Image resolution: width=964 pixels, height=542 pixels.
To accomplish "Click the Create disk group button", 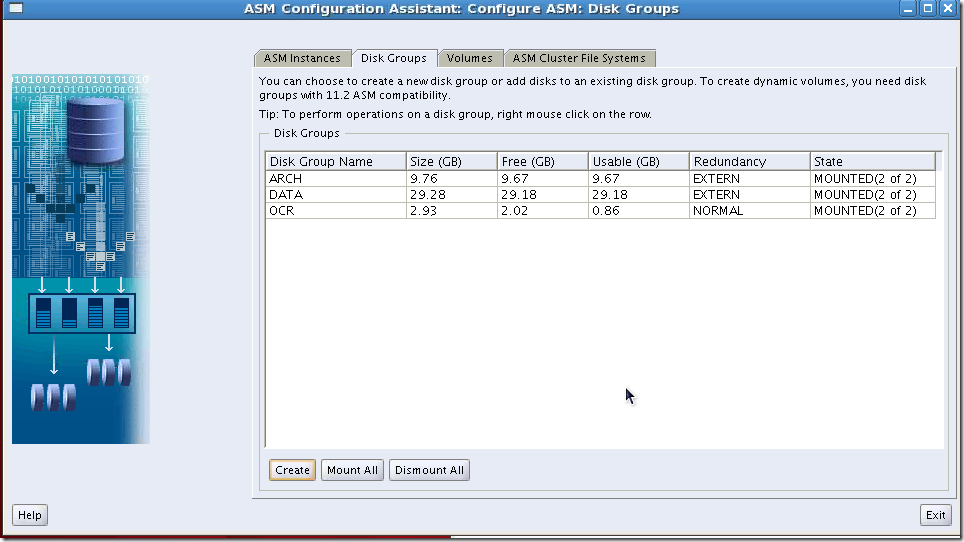I will pos(292,470).
